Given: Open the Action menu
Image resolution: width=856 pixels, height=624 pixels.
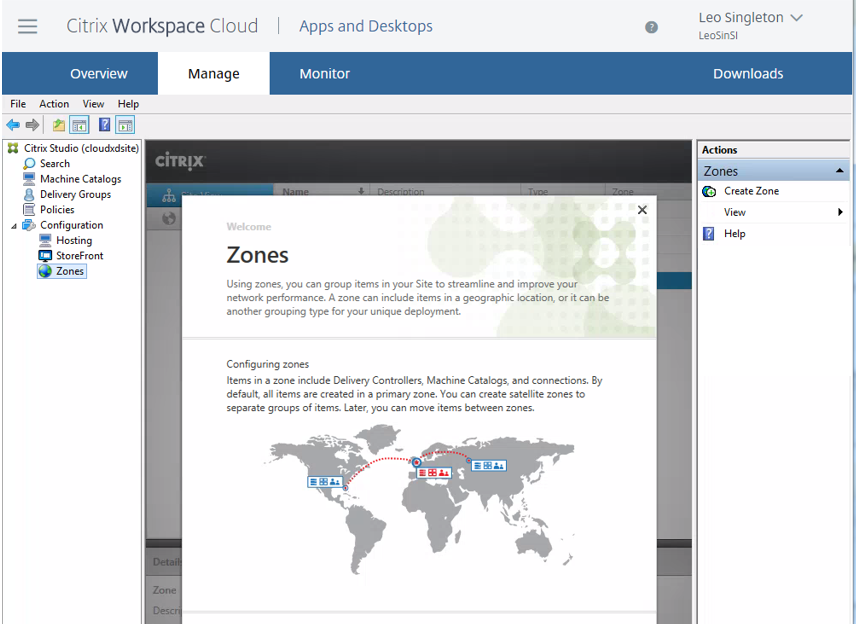Looking at the screenshot, I should [54, 104].
